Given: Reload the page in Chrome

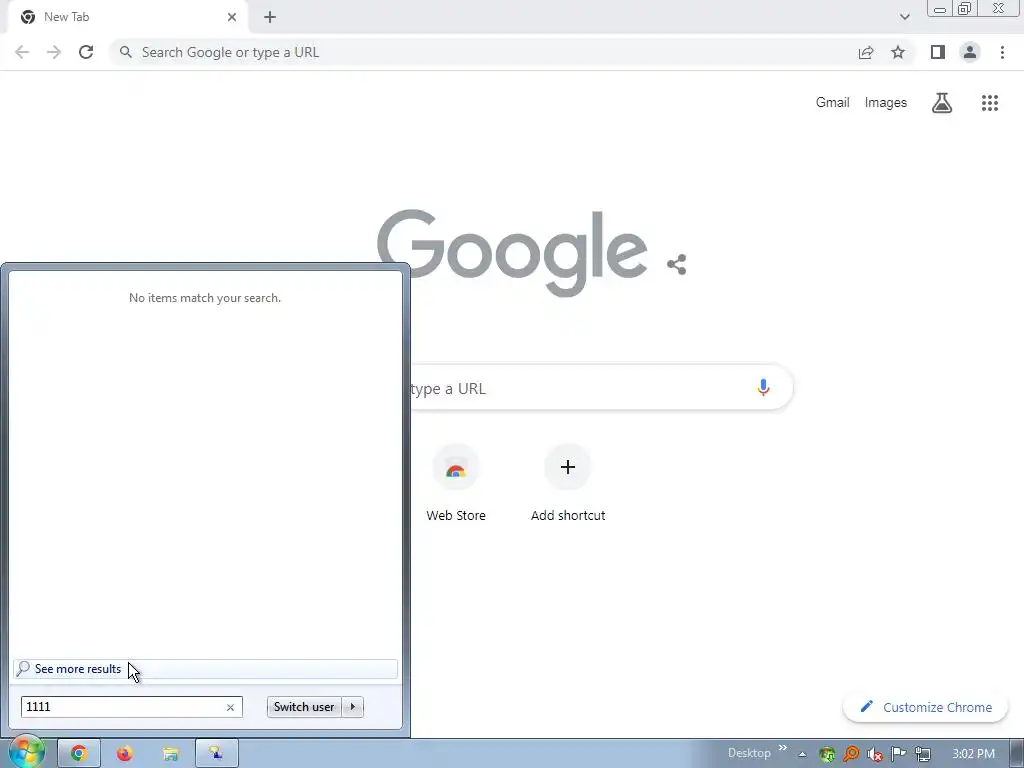Looking at the screenshot, I should click(86, 52).
